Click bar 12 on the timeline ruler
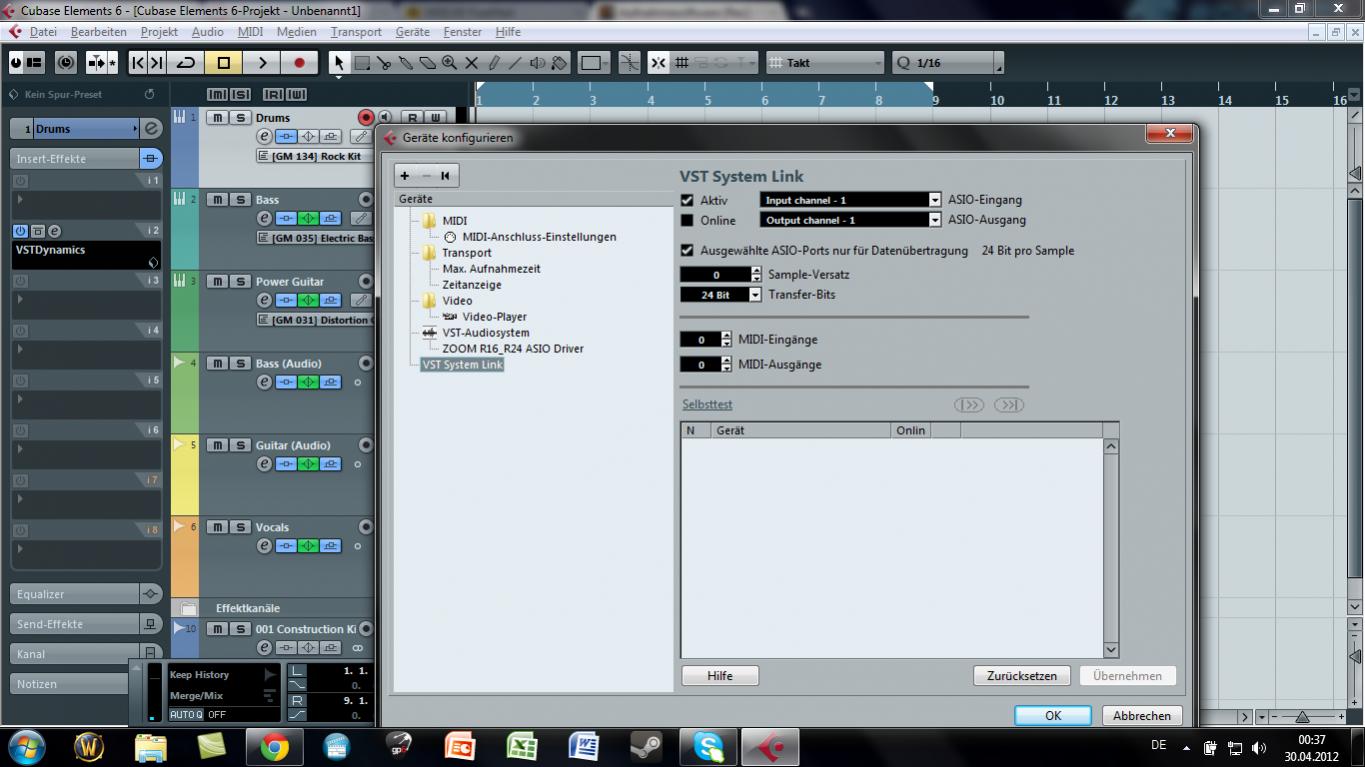1365x767 pixels. (x=1111, y=100)
